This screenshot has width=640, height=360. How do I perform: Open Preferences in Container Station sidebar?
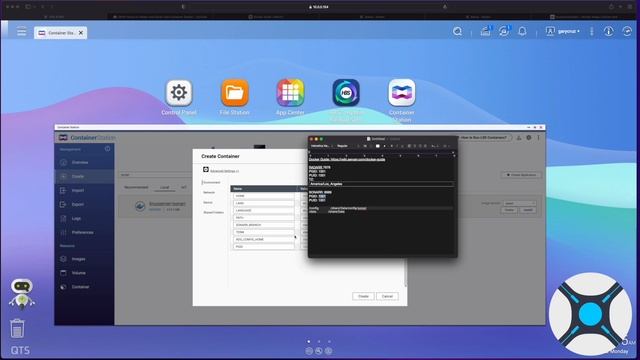pos(84,232)
